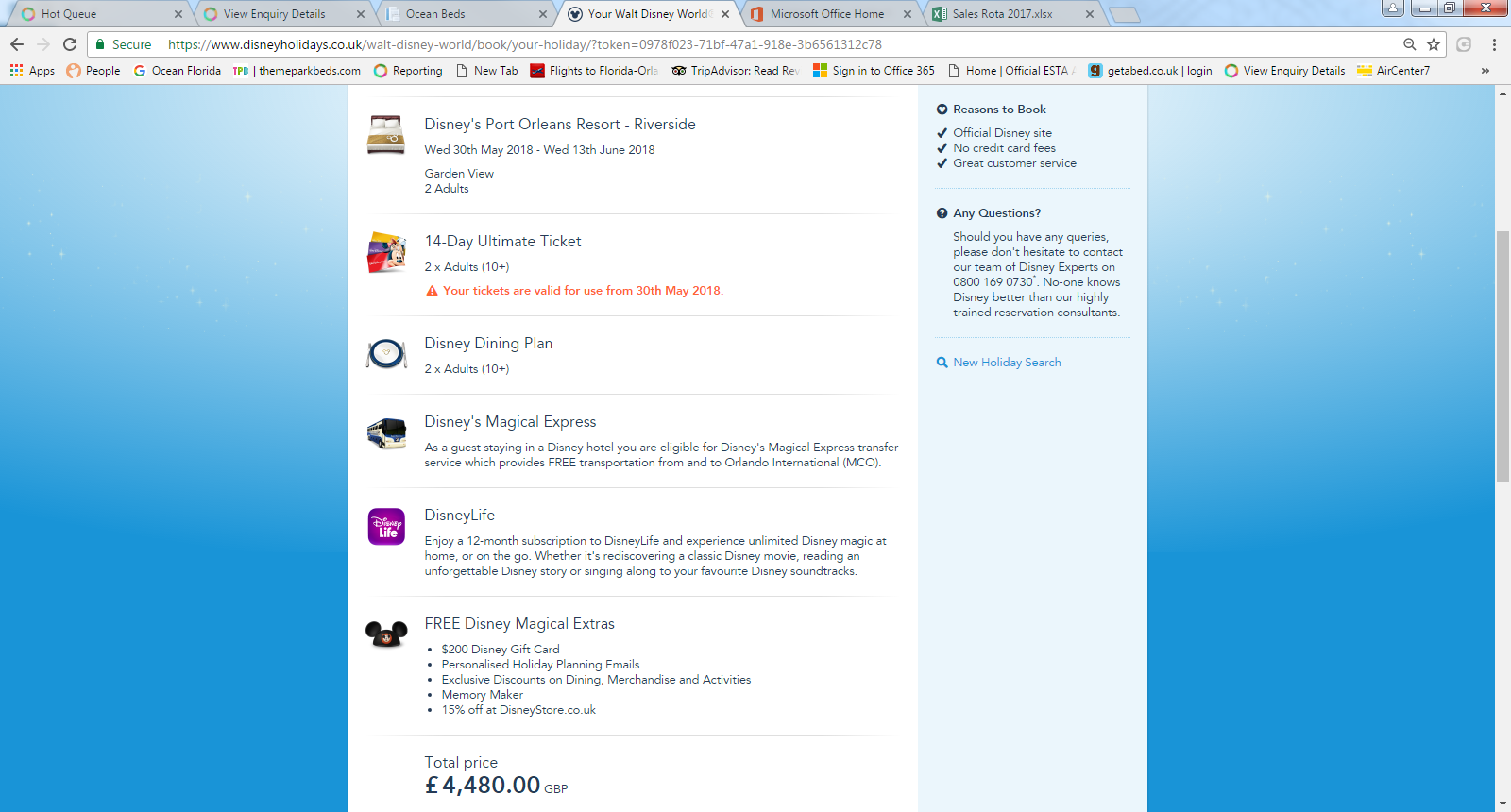The height and width of the screenshot is (812, 1511).
Task: Open the Home | Official ESTA bookmark
Action: (1011, 71)
